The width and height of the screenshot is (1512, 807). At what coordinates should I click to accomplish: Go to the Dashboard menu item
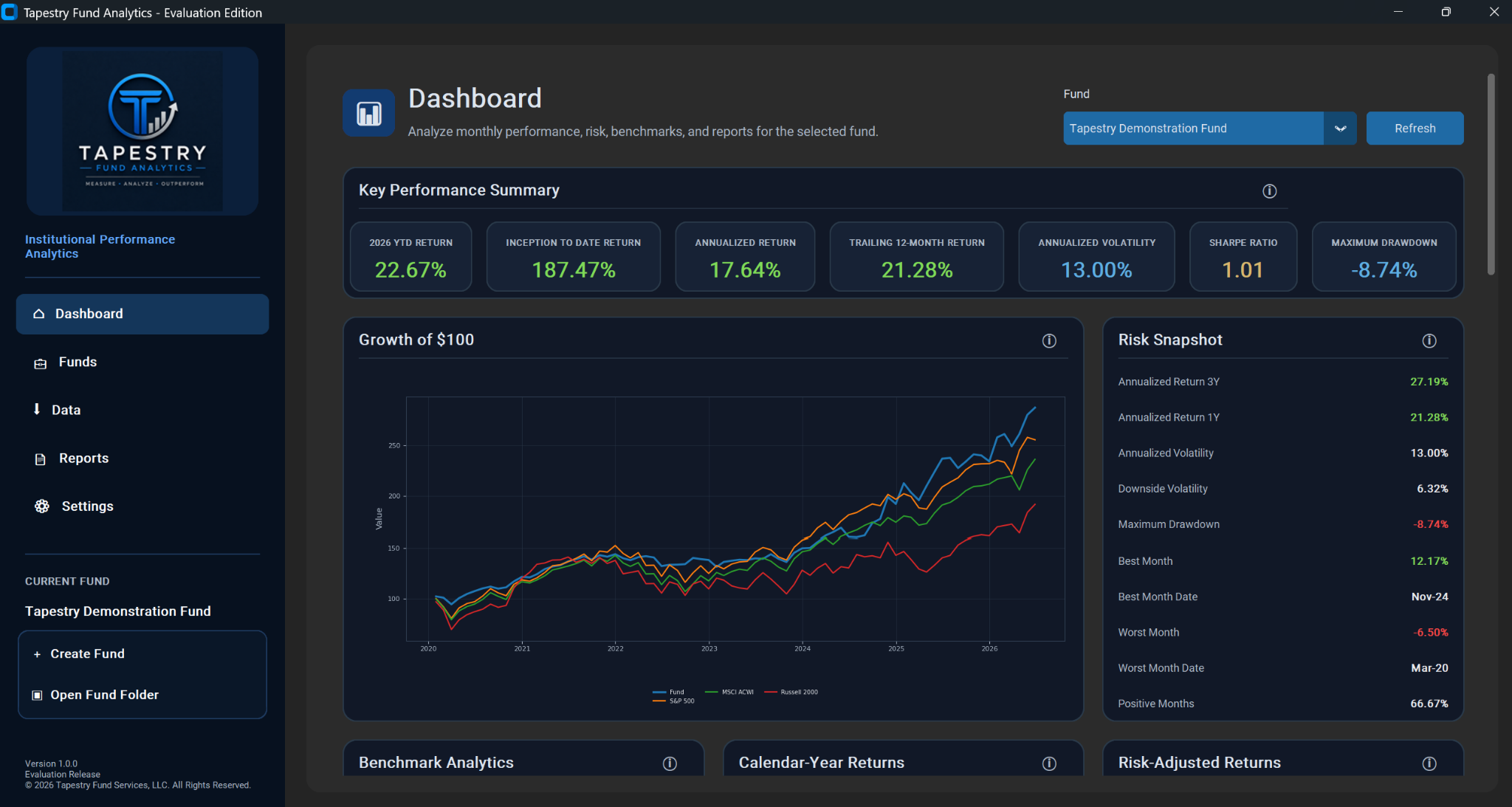[142, 314]
